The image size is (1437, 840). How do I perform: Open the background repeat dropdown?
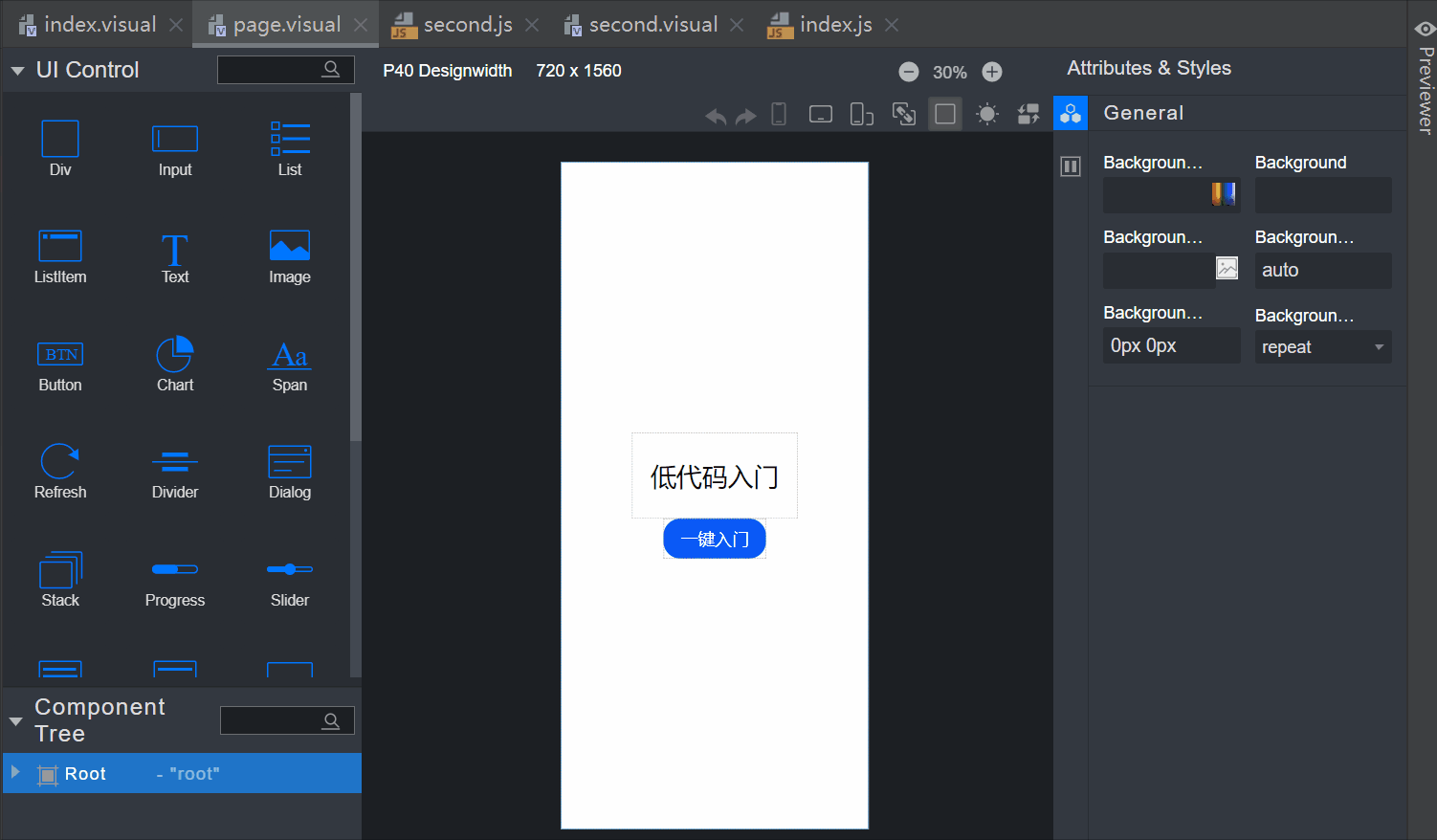(1323, 347)
